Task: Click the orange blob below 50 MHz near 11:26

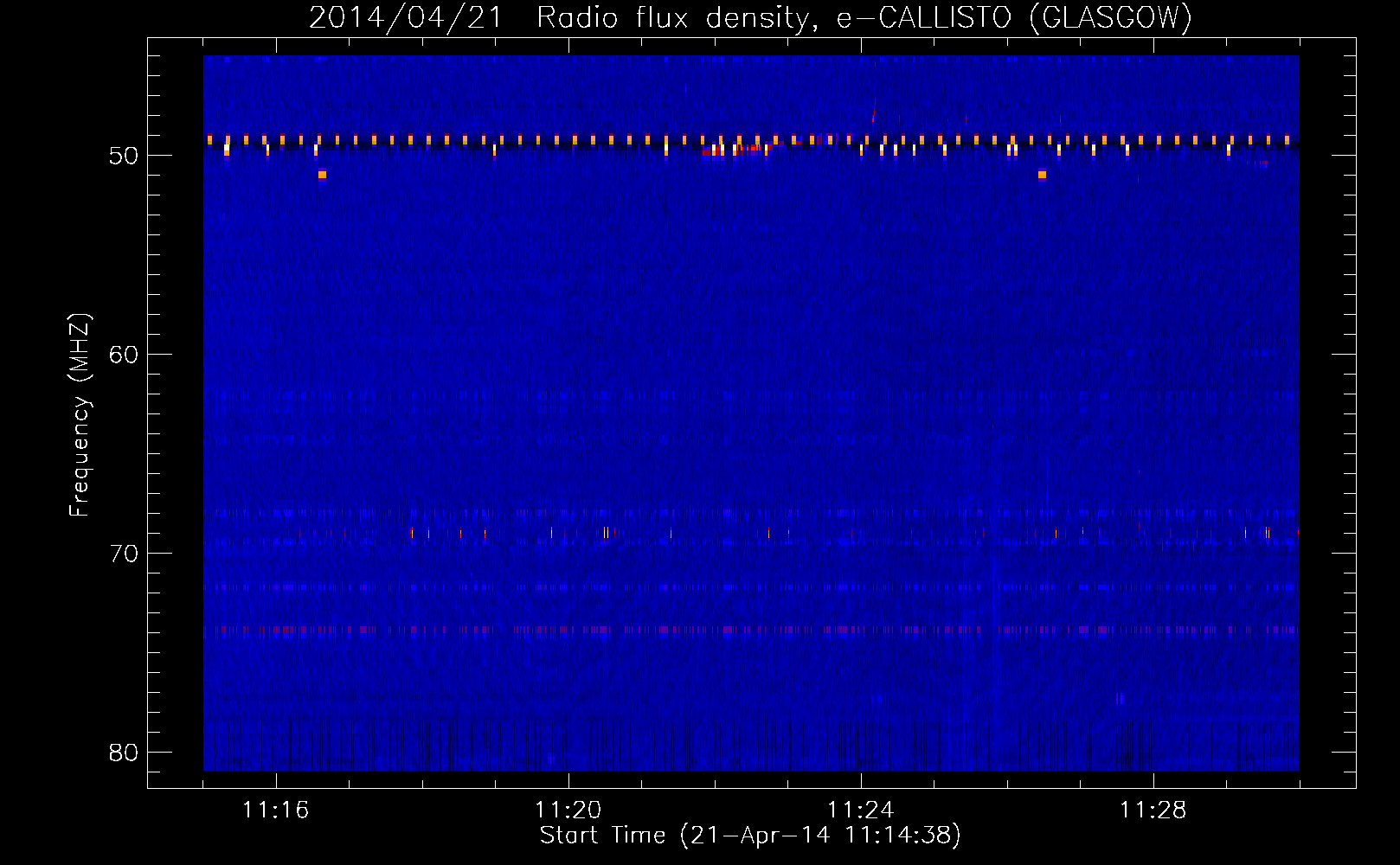Action: point(1042,175)
